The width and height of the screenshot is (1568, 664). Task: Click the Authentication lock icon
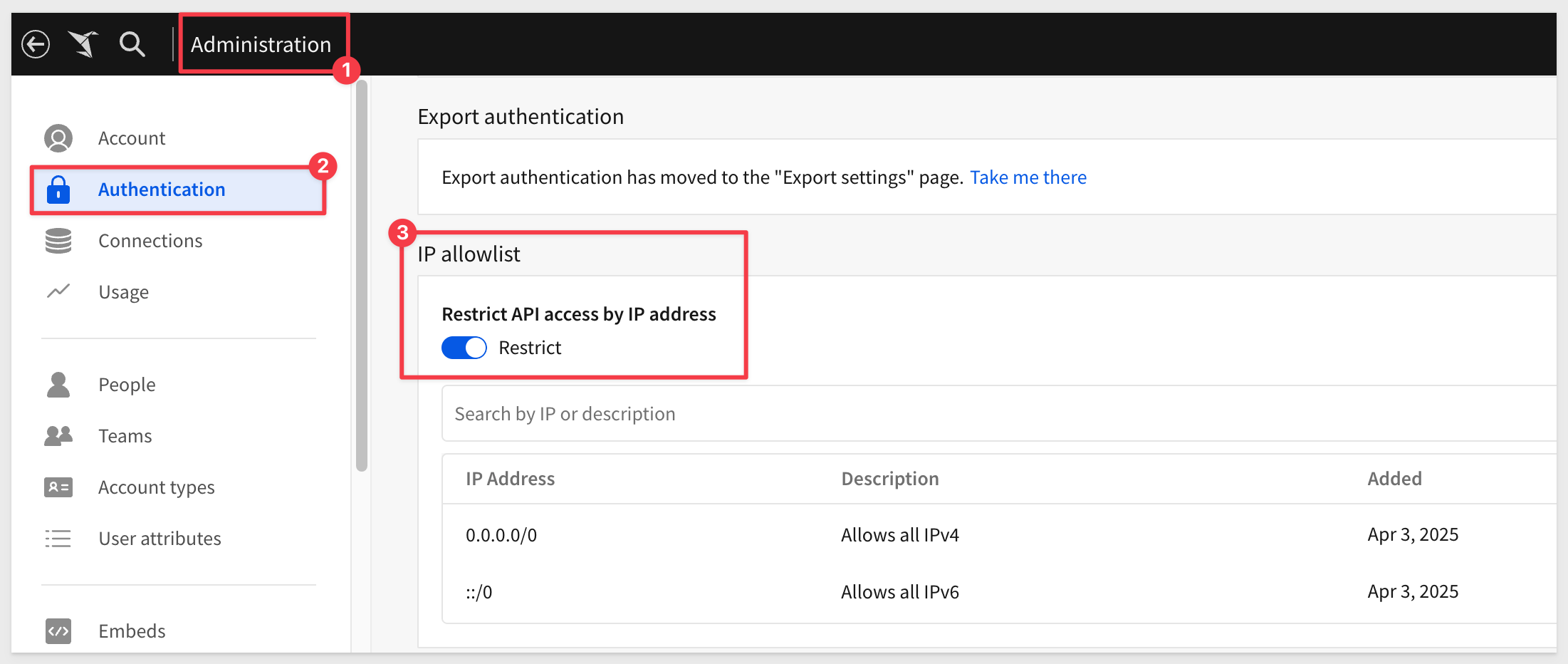pos(58,190)
